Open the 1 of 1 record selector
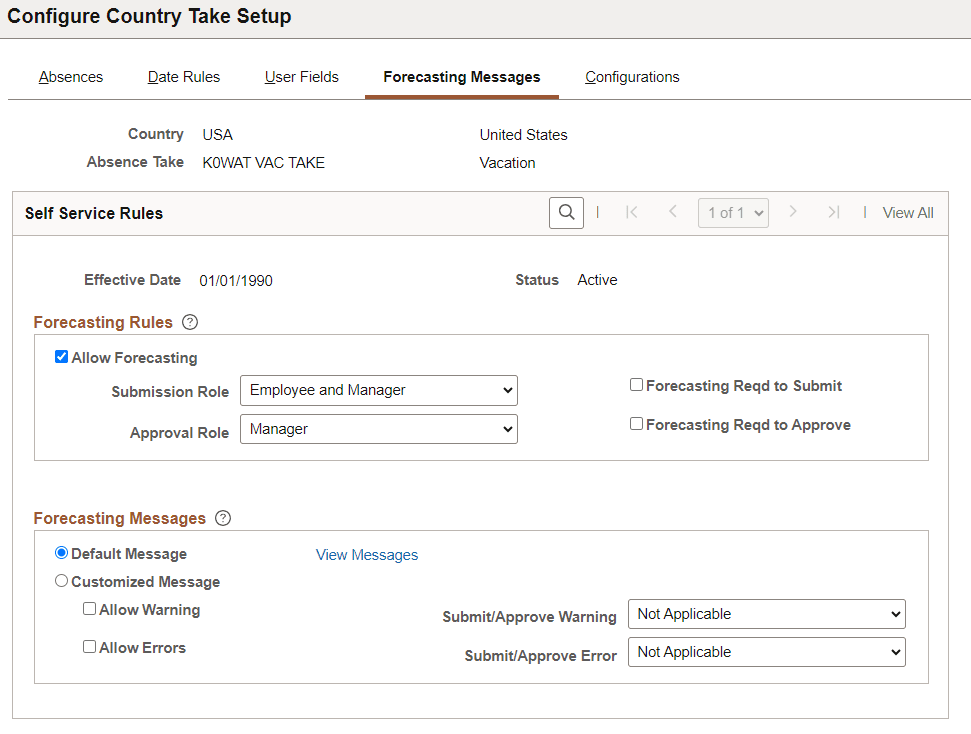 click(x=733, y=212)
